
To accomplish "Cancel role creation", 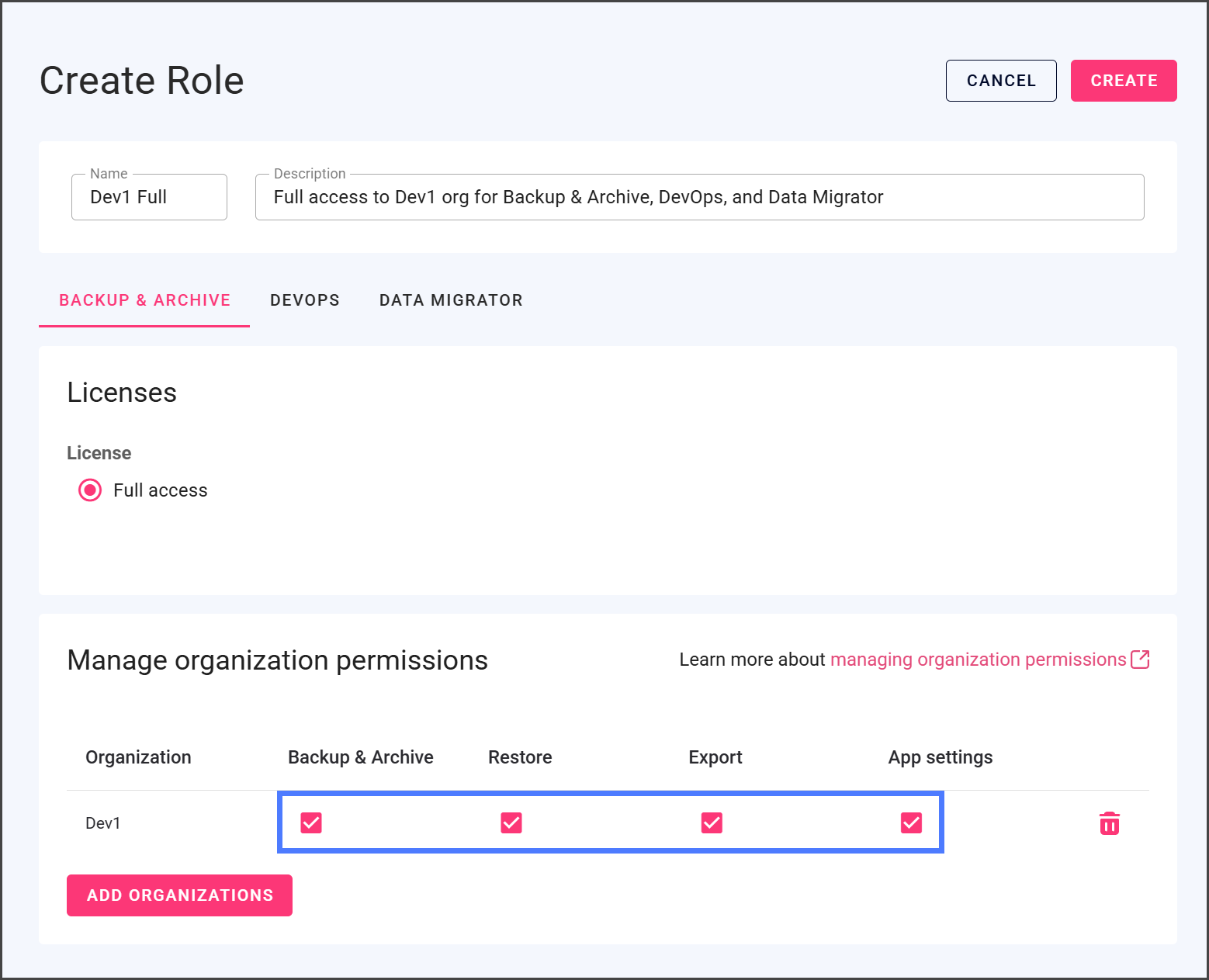I will coord(1000,81).
